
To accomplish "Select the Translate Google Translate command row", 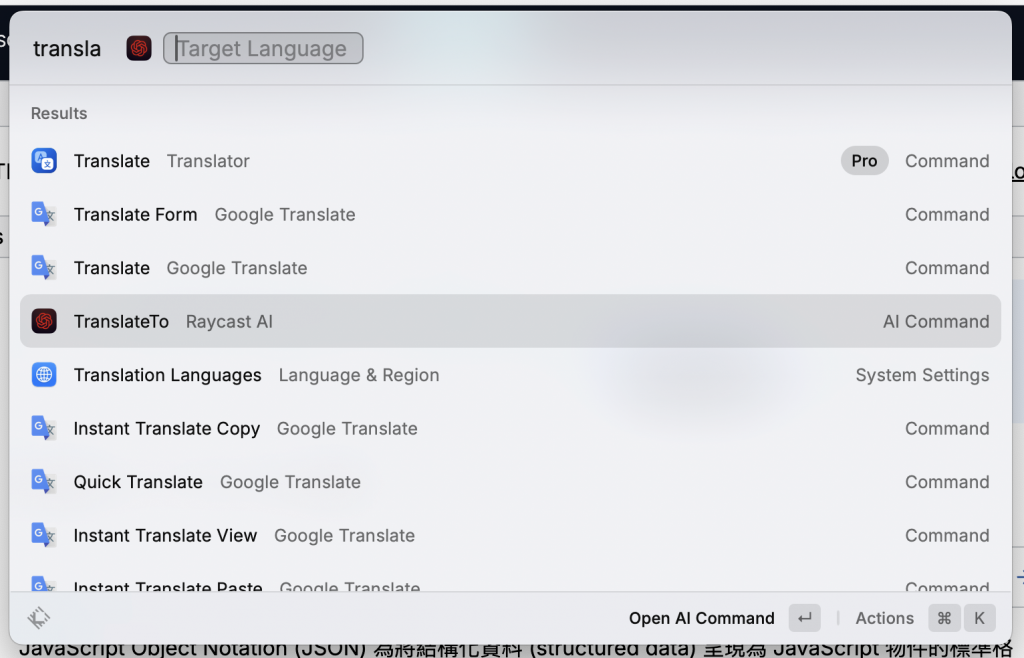I will pyautogui.click(x=510, y=268).
